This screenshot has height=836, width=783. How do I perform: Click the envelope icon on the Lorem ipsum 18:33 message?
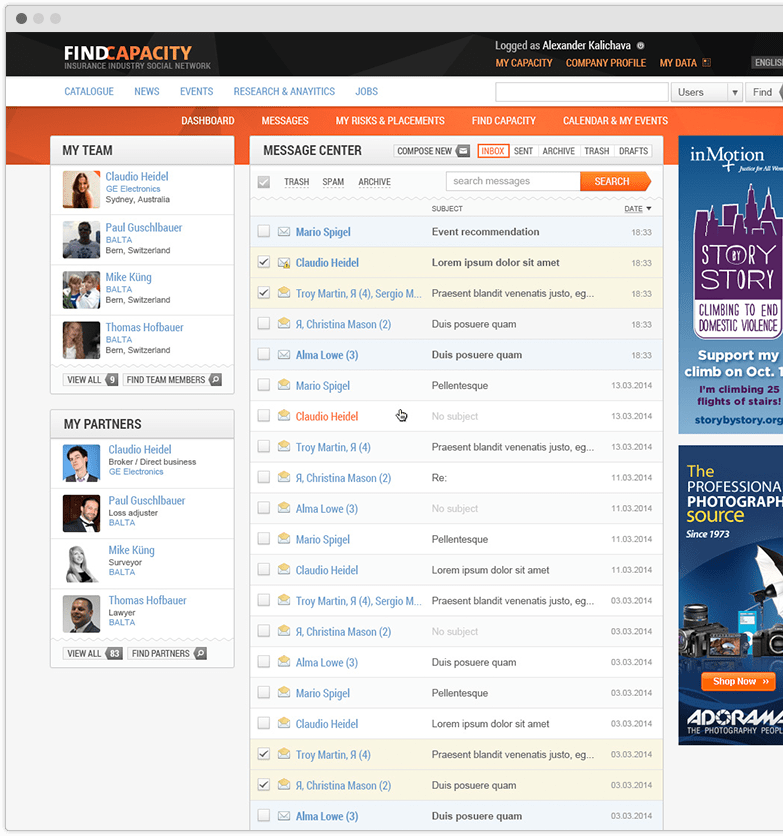click(x=284, y=263)
